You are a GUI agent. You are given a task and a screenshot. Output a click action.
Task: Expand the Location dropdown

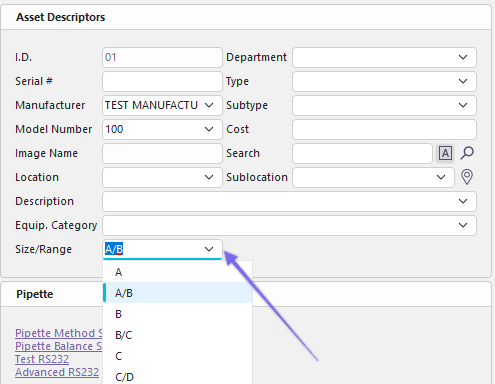pos(209,177)
